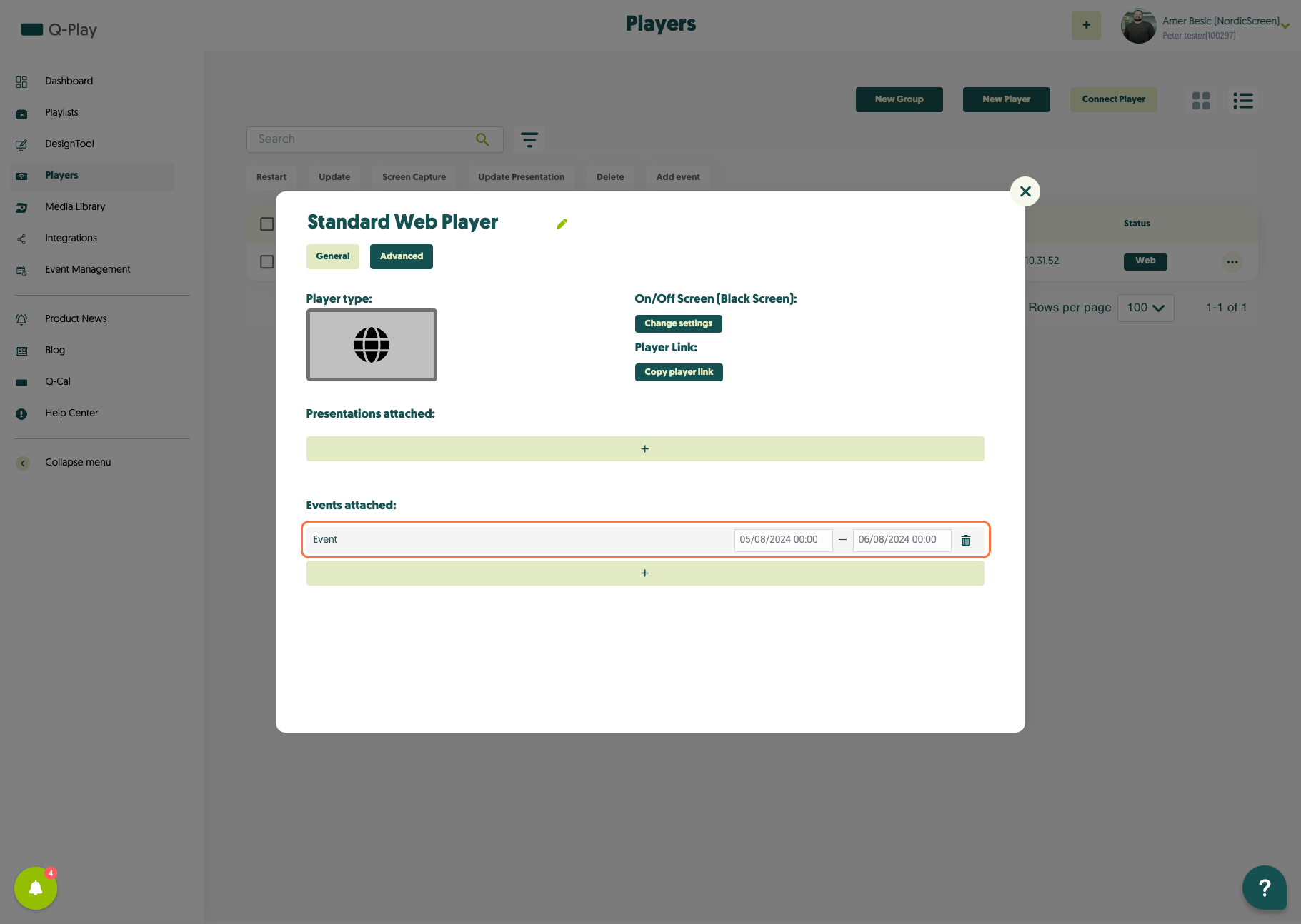The width and height of the screenshot is (1301, 924).
Task: Click the Search input field
Action: (375, 139)
